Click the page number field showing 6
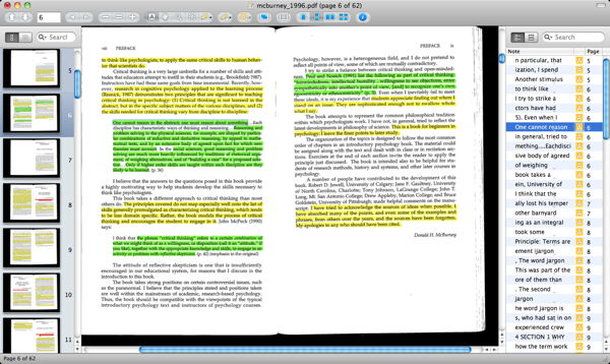The height and width of the screenshot is (364, 610). (49, 18)
